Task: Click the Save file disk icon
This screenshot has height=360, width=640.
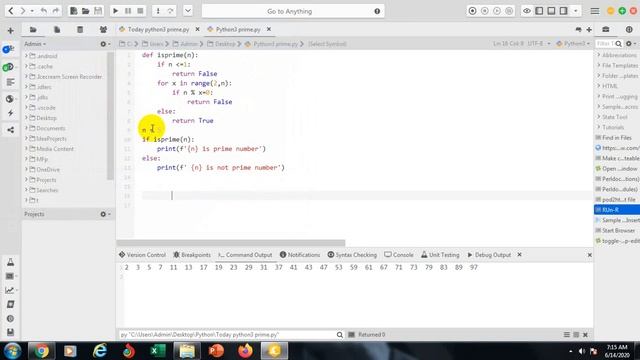Action: coord(98,11)
